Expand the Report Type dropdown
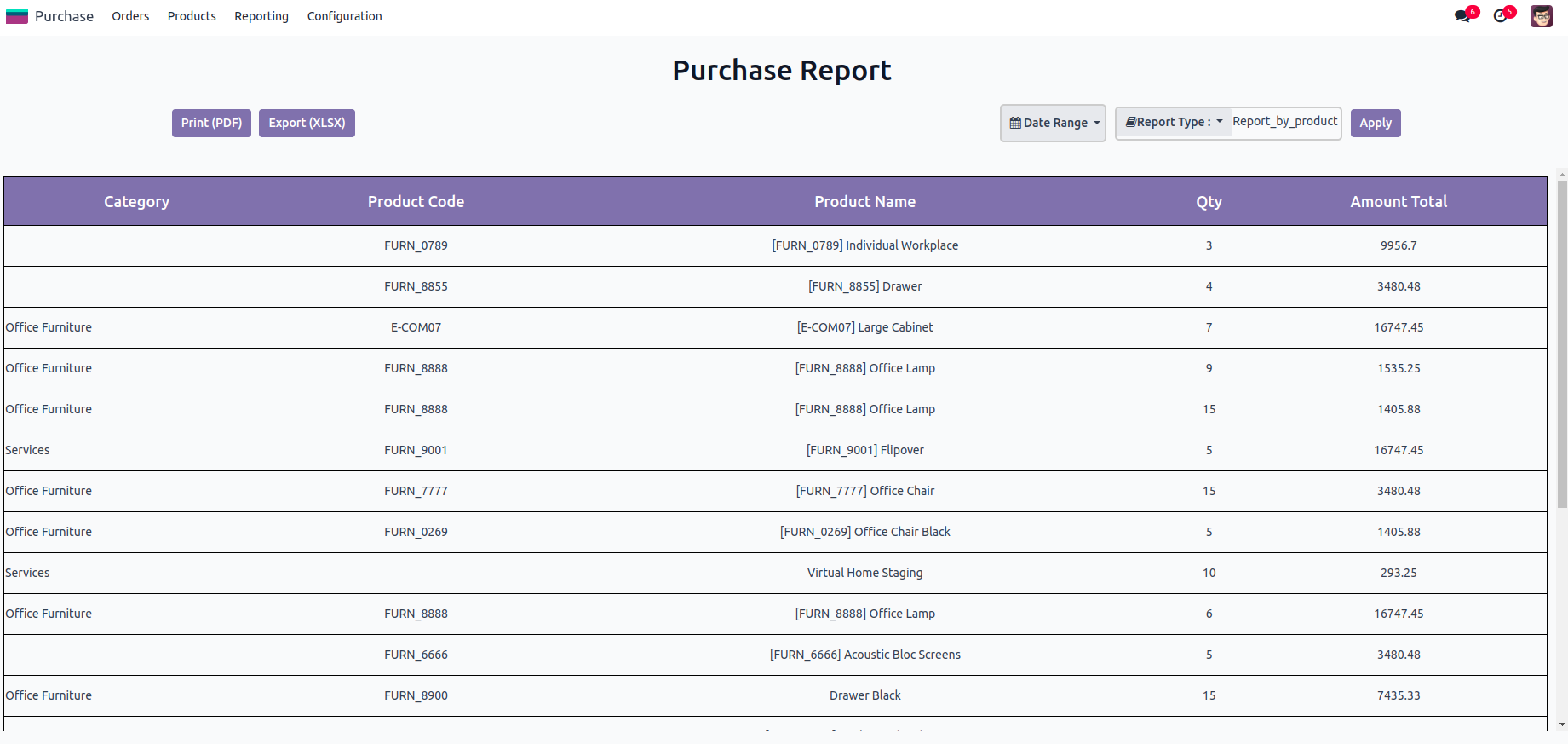The image size is (1568, 744). point(1175,123)
